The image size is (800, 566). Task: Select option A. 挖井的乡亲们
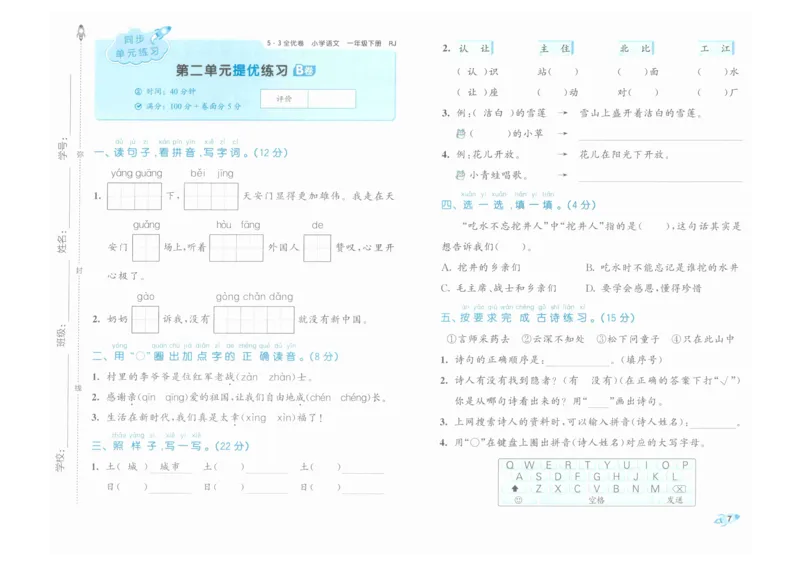481,267
